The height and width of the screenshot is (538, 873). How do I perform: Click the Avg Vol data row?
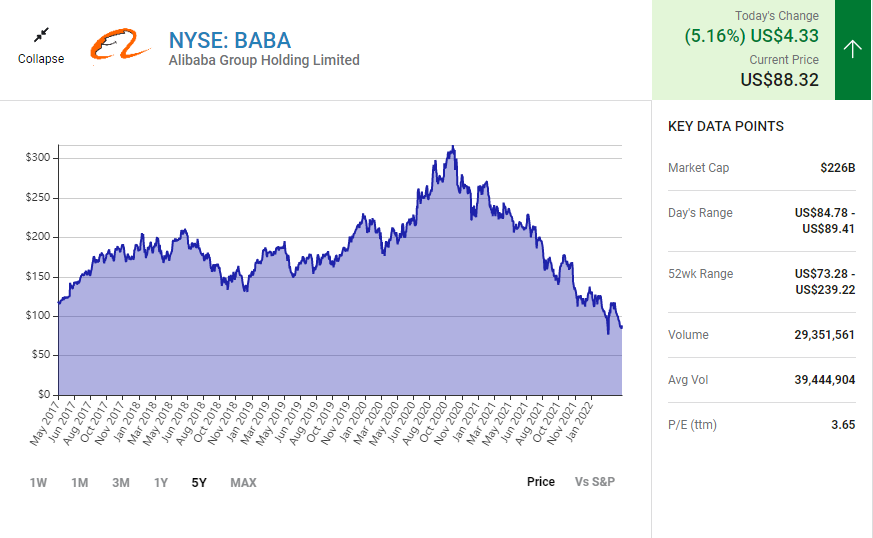(x=761, y=380)
